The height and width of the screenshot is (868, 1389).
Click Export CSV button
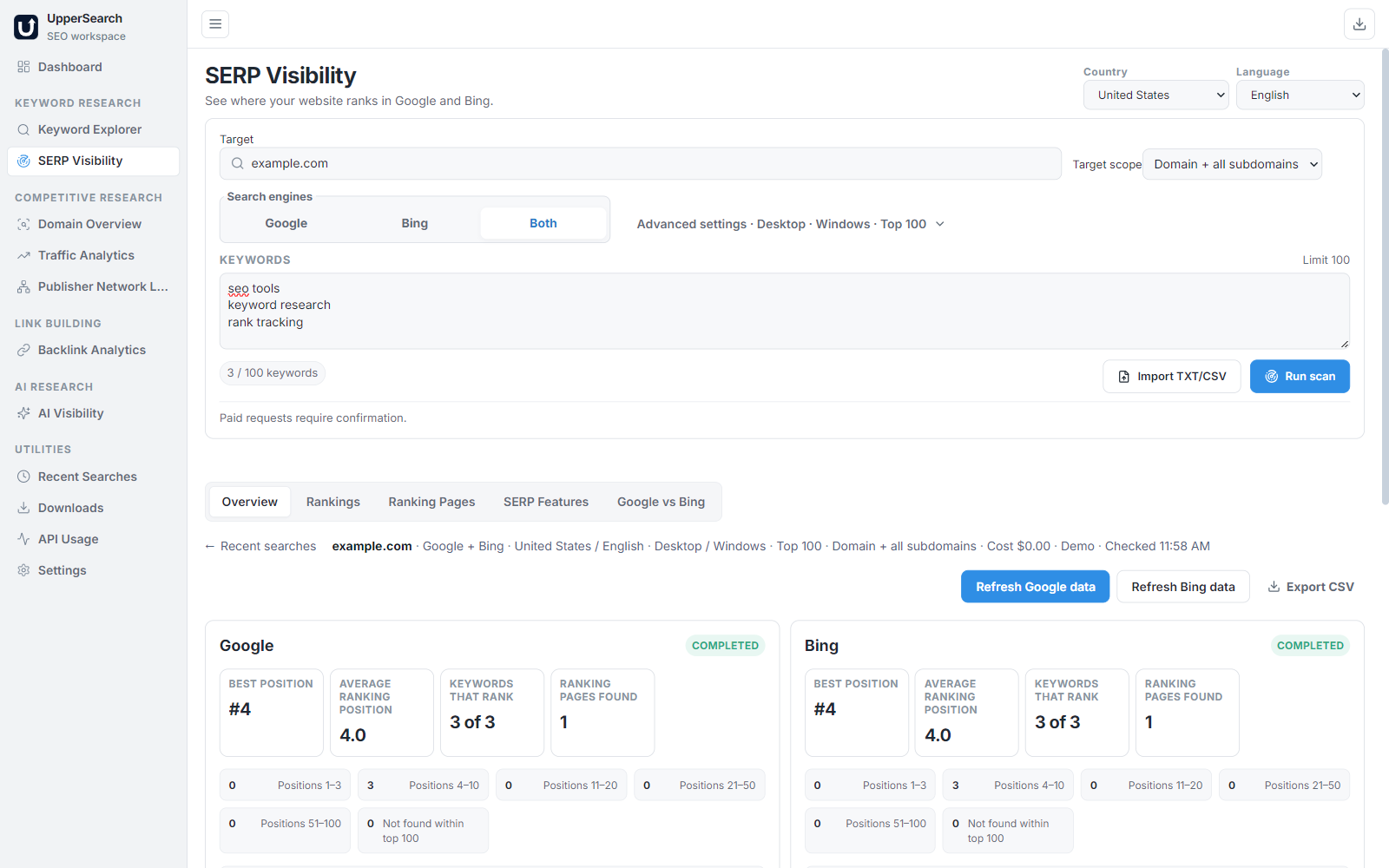1311,587
